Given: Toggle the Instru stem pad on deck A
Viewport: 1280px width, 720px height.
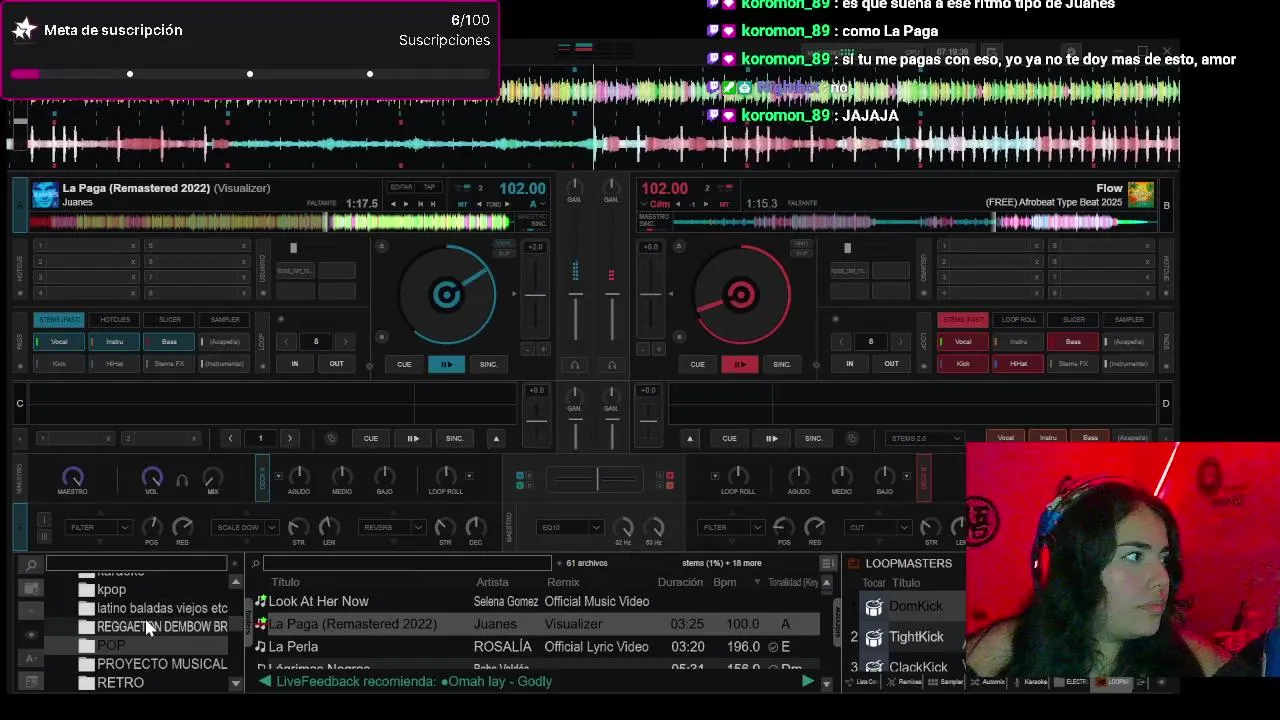Looking at the screenshot, I should pyautogui.click(x=114, y=342).
